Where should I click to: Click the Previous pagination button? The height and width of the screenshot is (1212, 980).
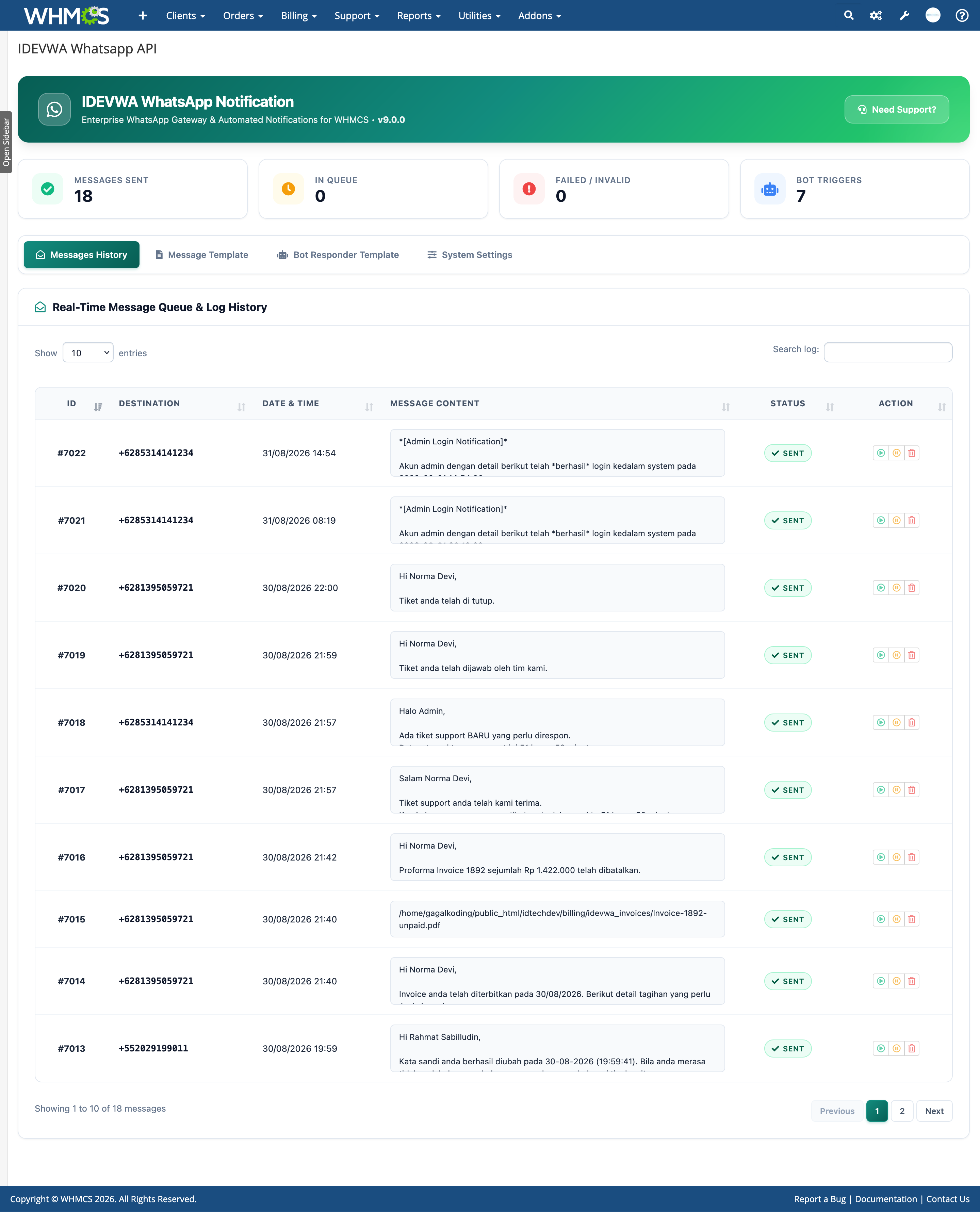pyautogui.click(x=837, y=1110)
